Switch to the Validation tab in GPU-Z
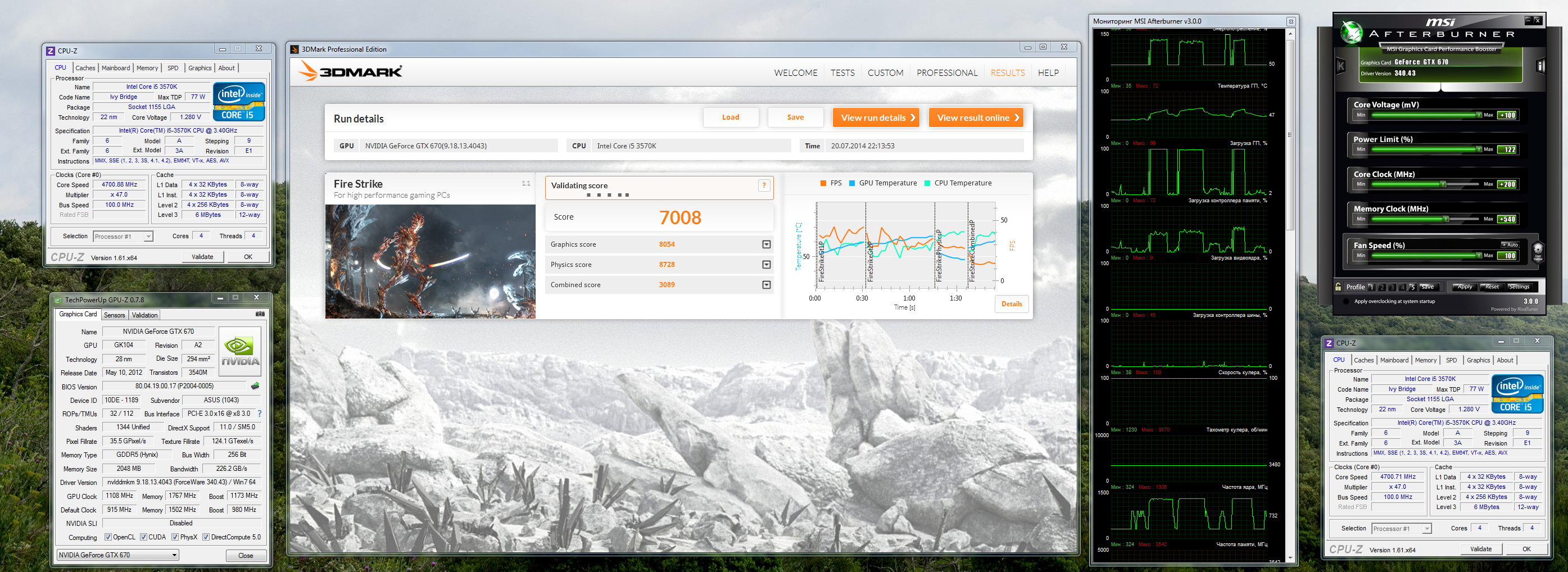1568x572 pixels. (x=145, y=315)
